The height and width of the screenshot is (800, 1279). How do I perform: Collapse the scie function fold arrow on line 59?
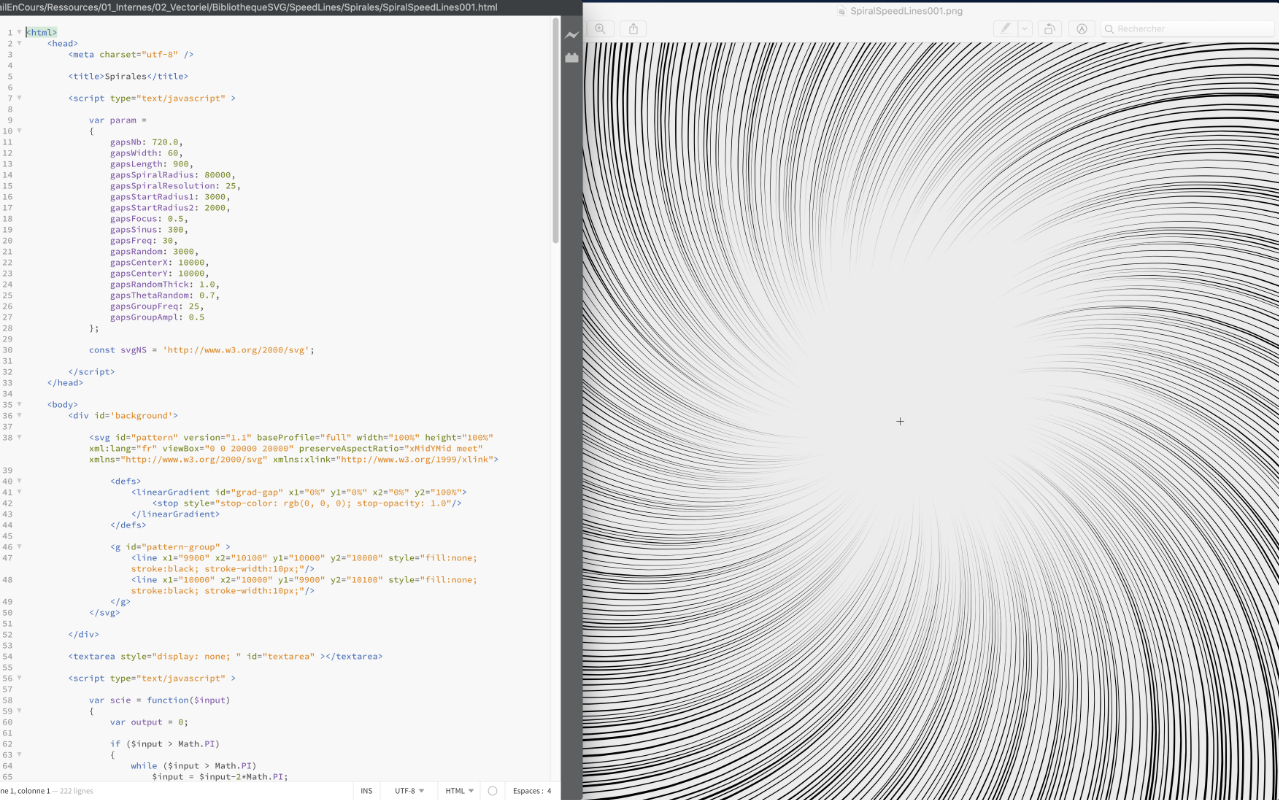(x=19, y=711)
